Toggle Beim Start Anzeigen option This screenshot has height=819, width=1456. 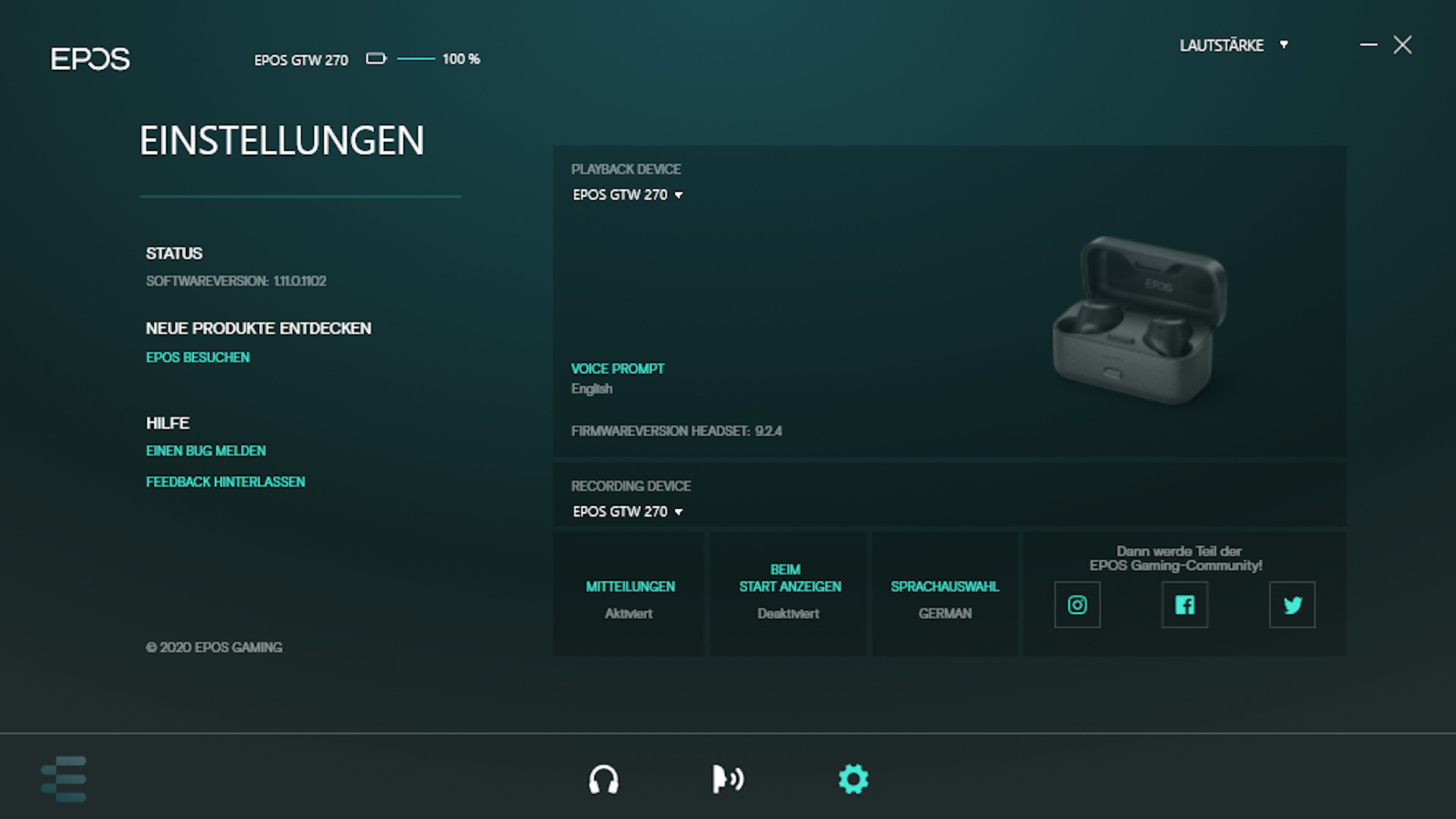pos(789,591)
